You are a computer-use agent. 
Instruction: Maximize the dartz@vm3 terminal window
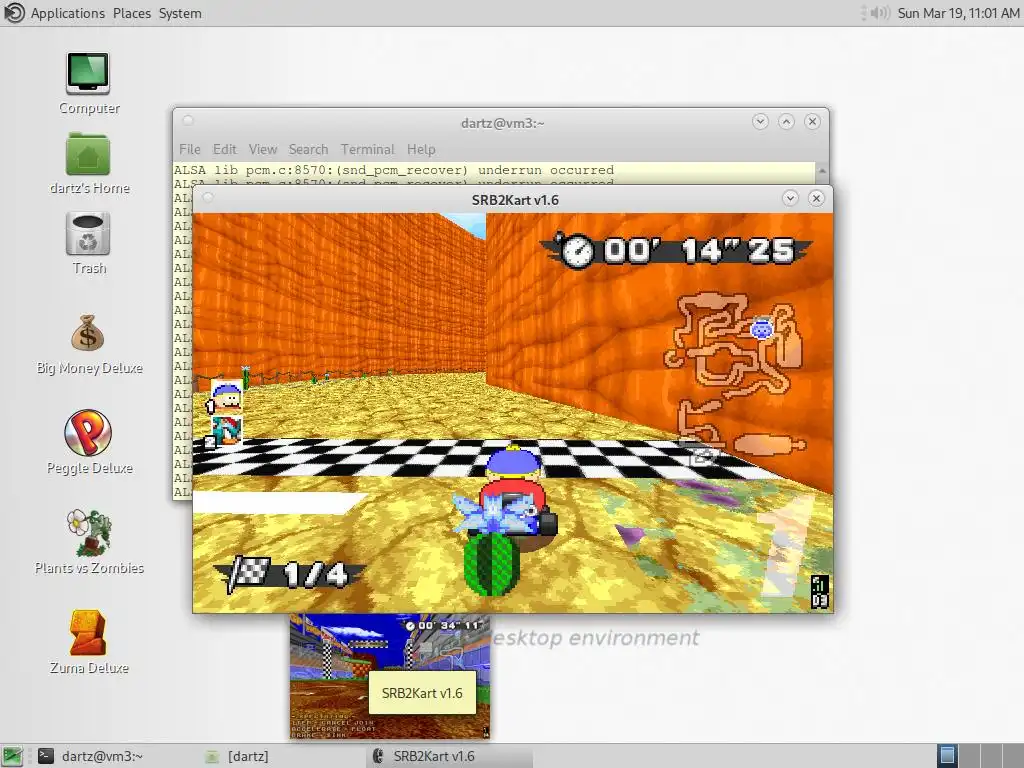(x=786, y=121)
